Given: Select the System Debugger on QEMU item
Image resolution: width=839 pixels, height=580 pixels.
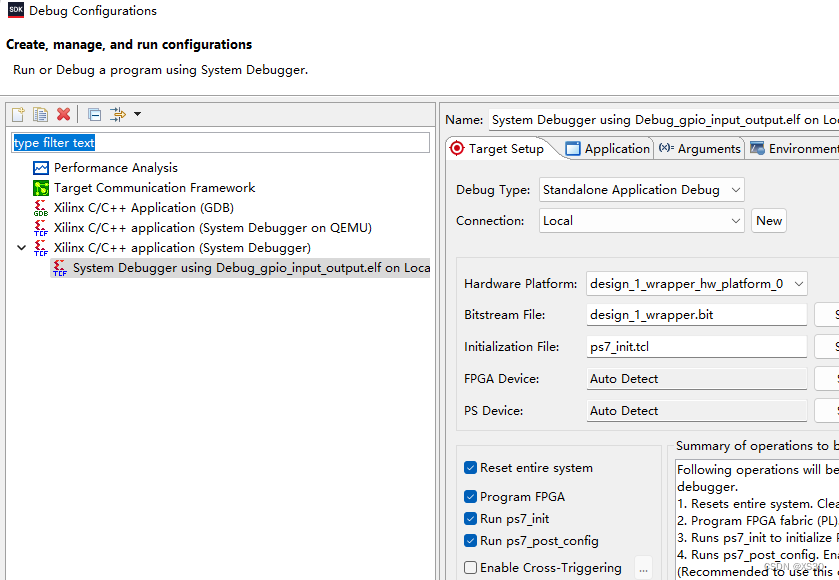Looking at the screenshot, I should (x=212, y=228).
